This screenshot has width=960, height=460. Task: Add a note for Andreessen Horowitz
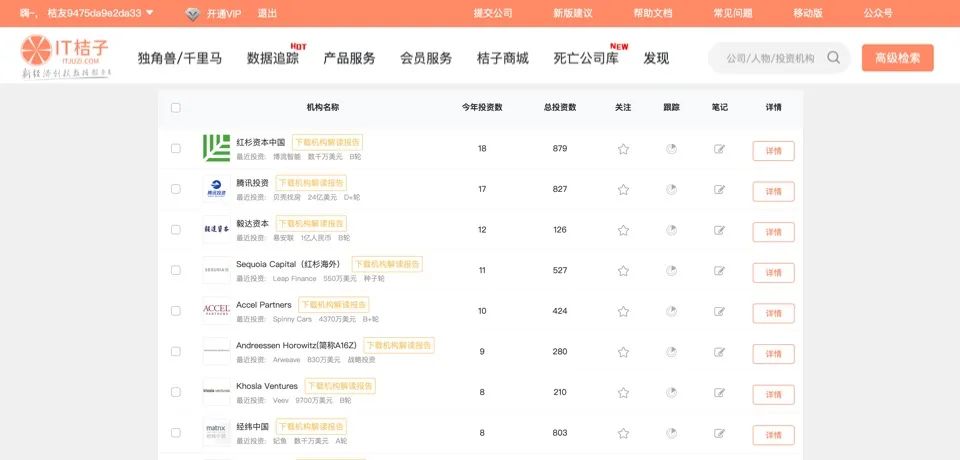coord(719,353)
